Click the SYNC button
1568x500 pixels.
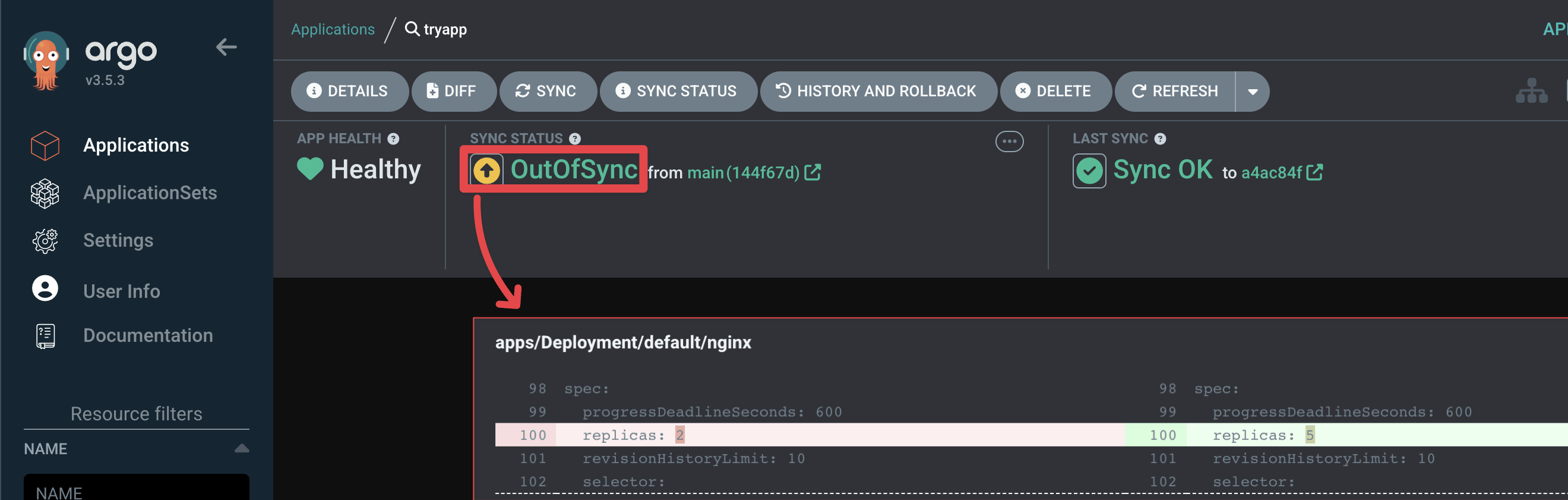click(x=548, y=92)
